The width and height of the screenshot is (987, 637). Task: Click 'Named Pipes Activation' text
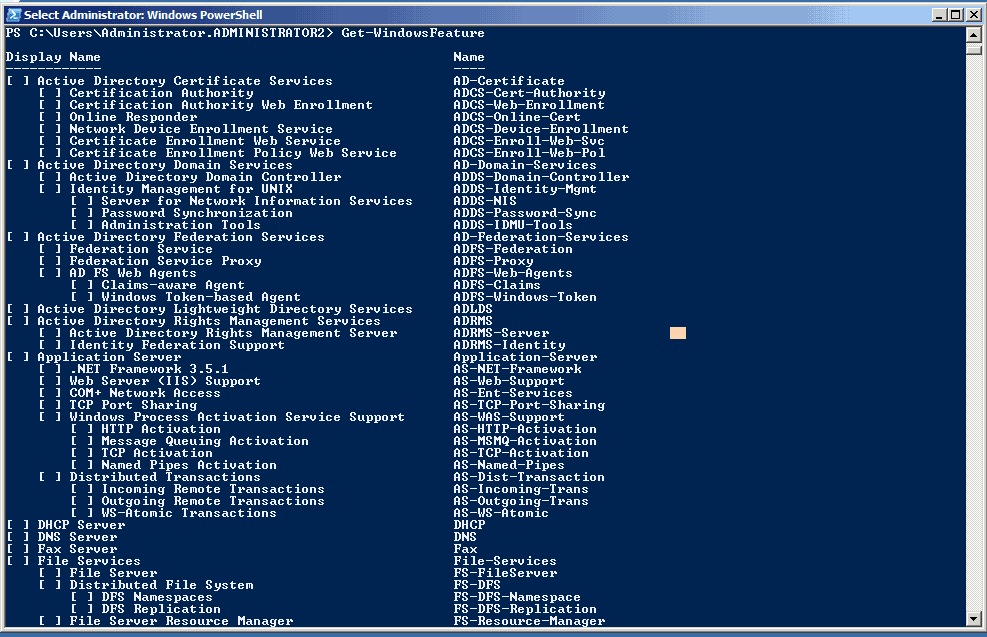point(189,465)
